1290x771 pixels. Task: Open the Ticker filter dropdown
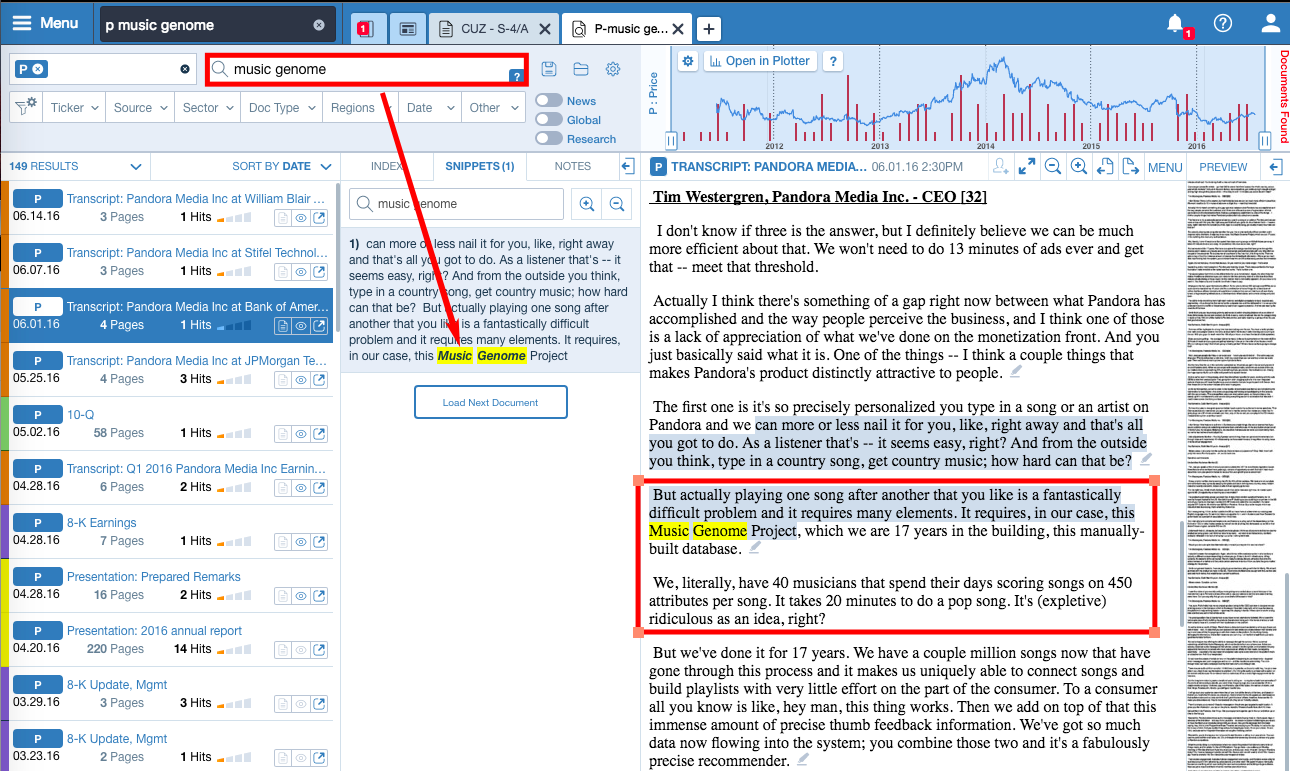74,107
